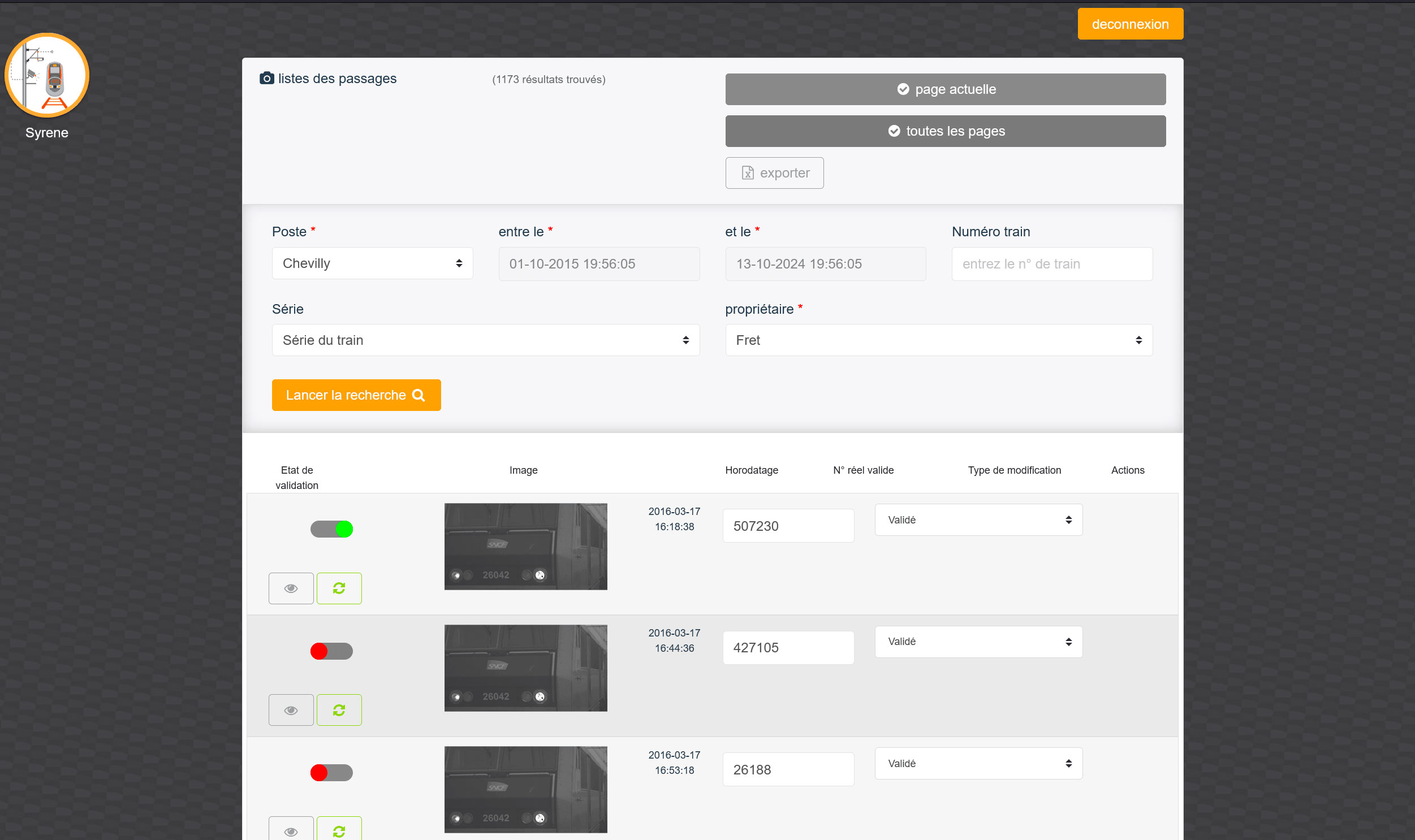Click the eye icon for passage 507230
The width and height of the screenshot is (1415, 840).
(x=291, y=588)
